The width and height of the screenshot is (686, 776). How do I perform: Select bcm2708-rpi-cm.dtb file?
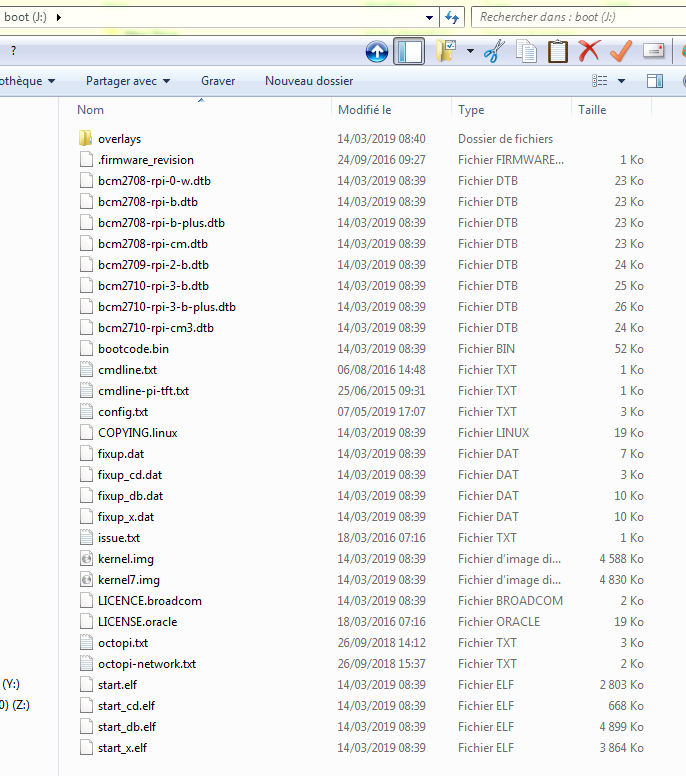pos(152,244)
